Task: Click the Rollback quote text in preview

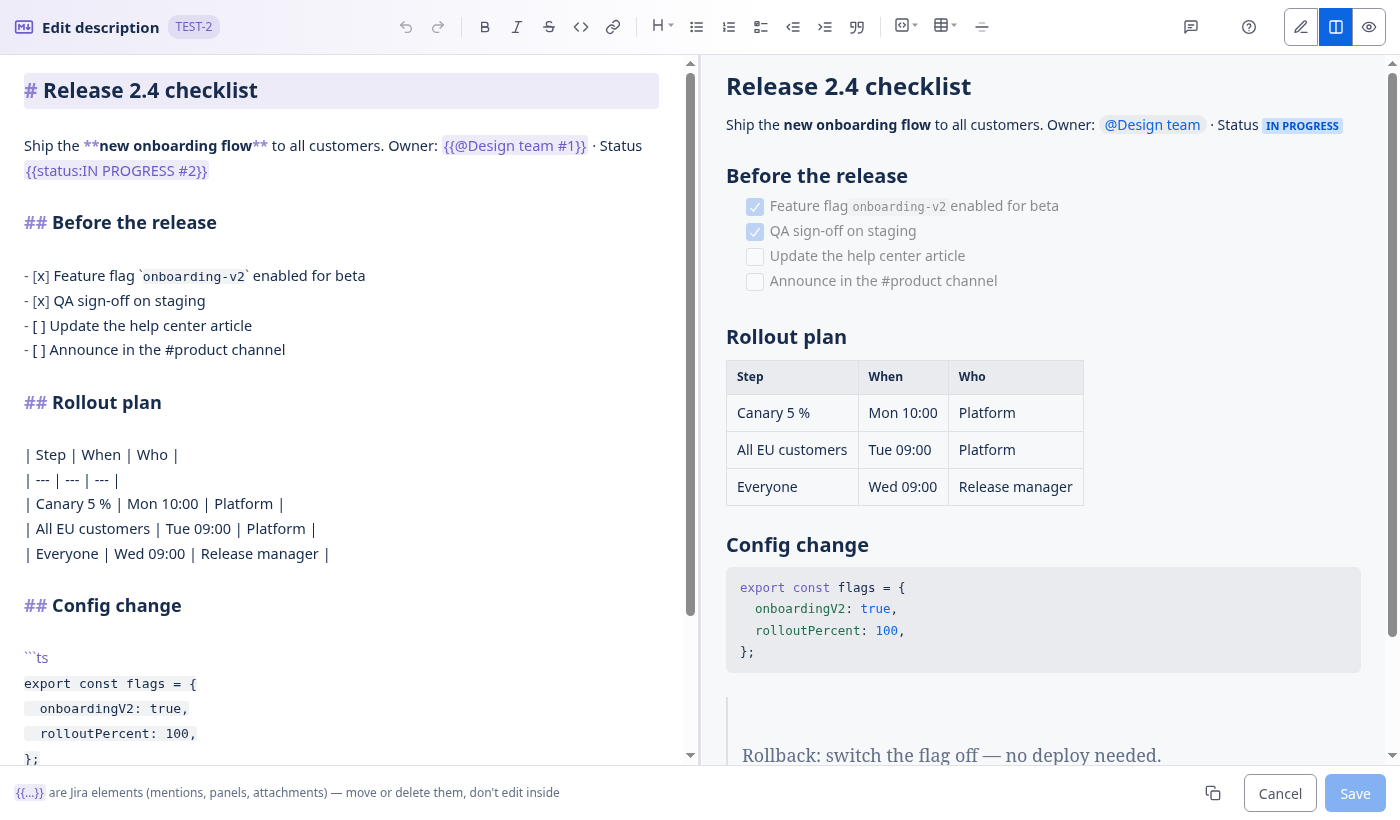Action: (x=952, y=755)
